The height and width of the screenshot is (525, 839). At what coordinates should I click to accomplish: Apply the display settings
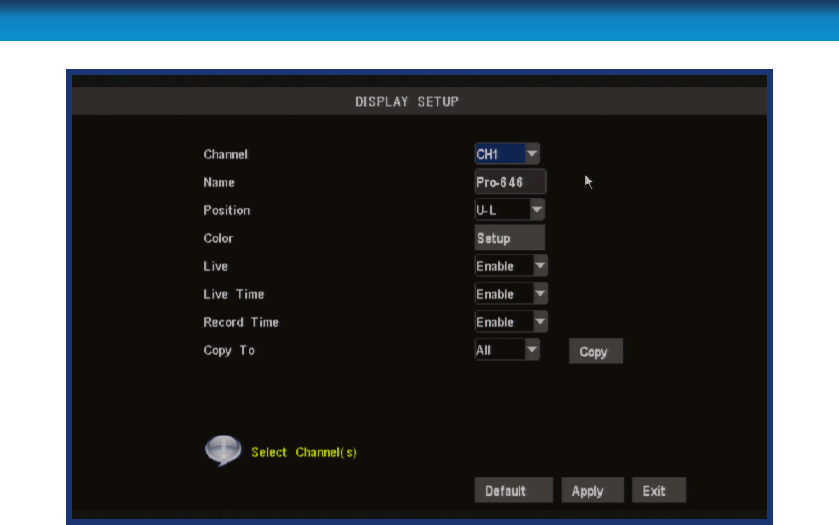click(592, 490)
